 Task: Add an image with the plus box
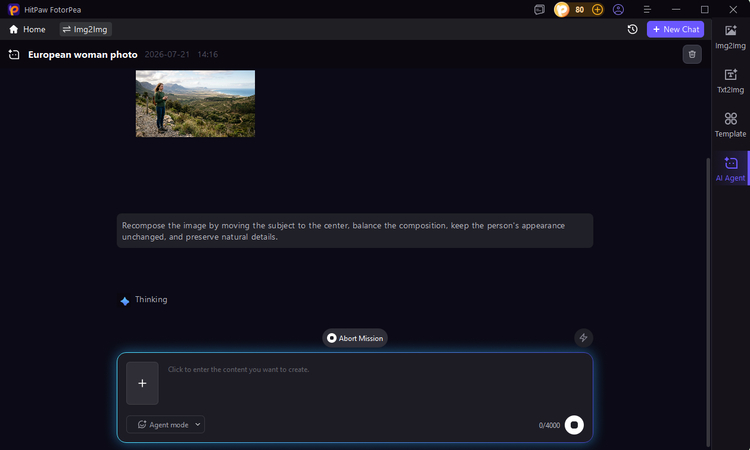click(x=142, y=383)
